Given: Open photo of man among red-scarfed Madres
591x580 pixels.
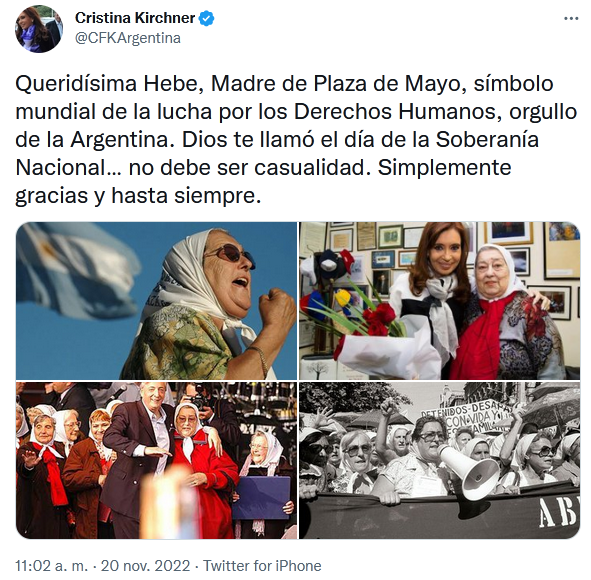Looking at the screenshot, I should tap(156, 460).
